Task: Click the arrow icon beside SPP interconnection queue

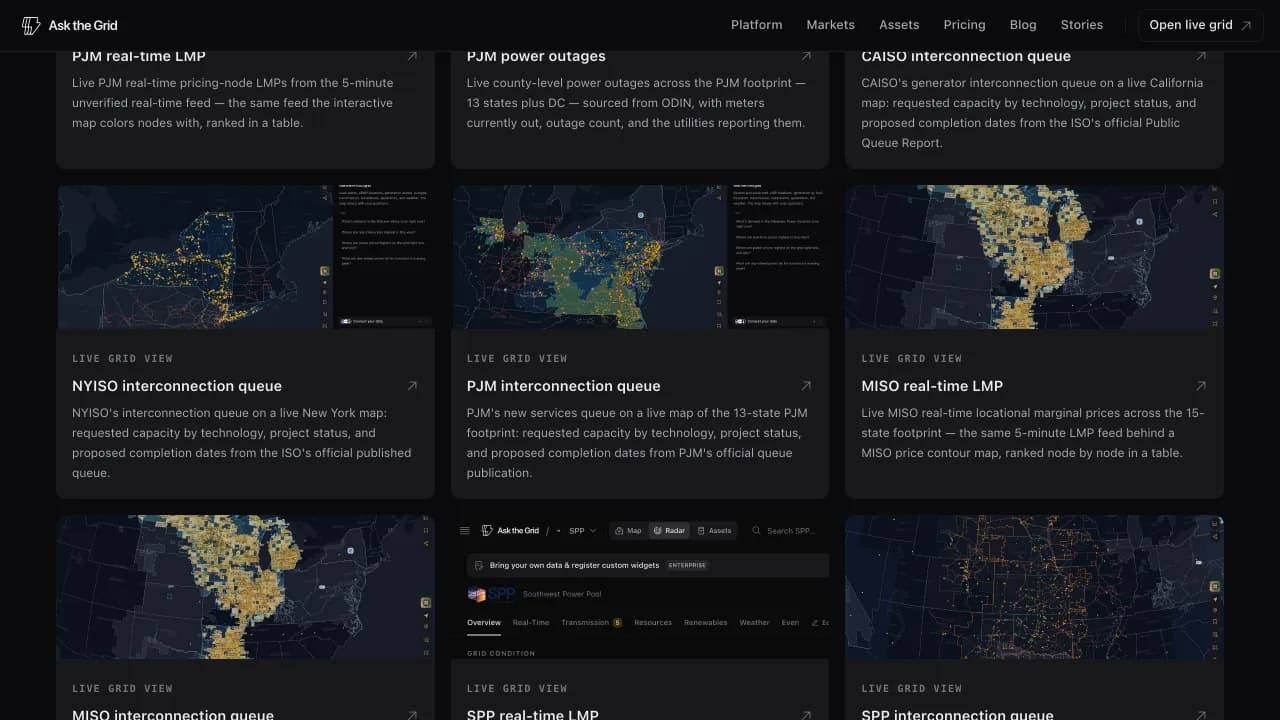Action: (1201, 715)
